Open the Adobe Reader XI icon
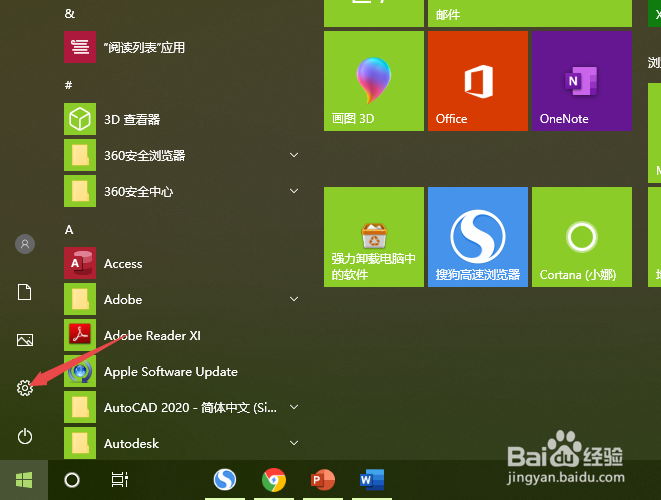661x500 pixels. click(80, 335)
